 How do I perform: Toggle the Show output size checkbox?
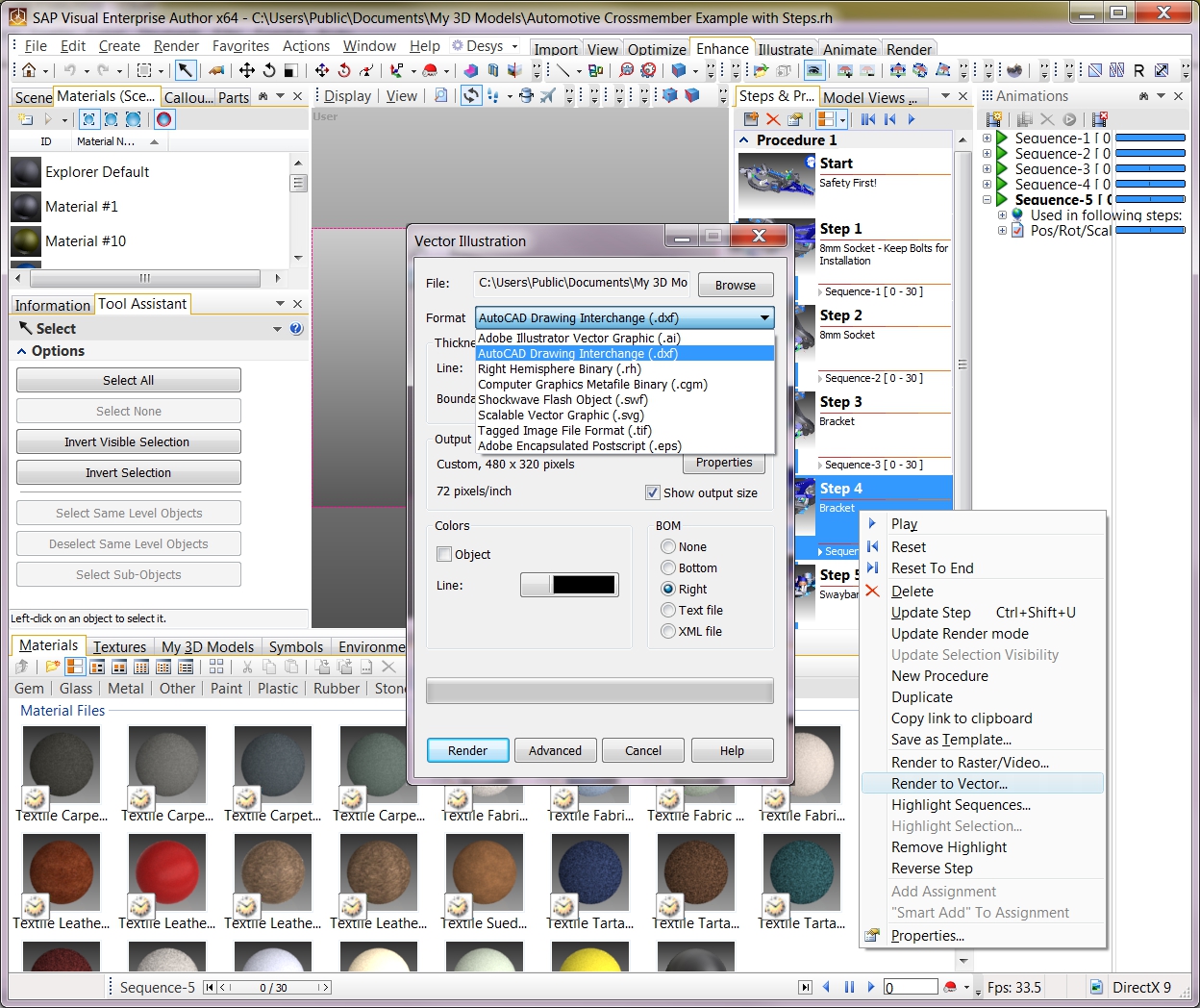click(x=653, y=492)
